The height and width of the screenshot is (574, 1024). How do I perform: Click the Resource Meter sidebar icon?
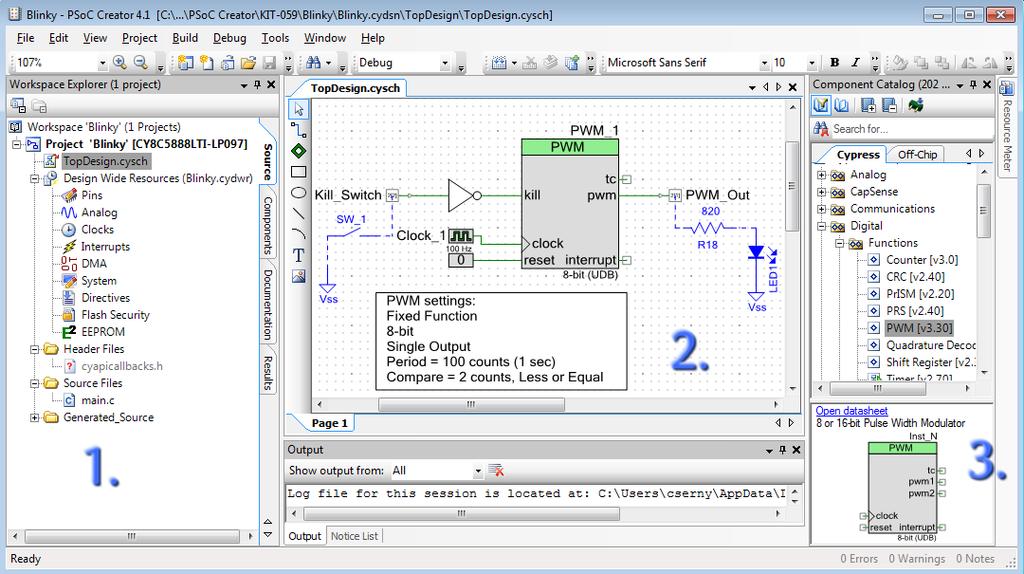pos(1006,88)
